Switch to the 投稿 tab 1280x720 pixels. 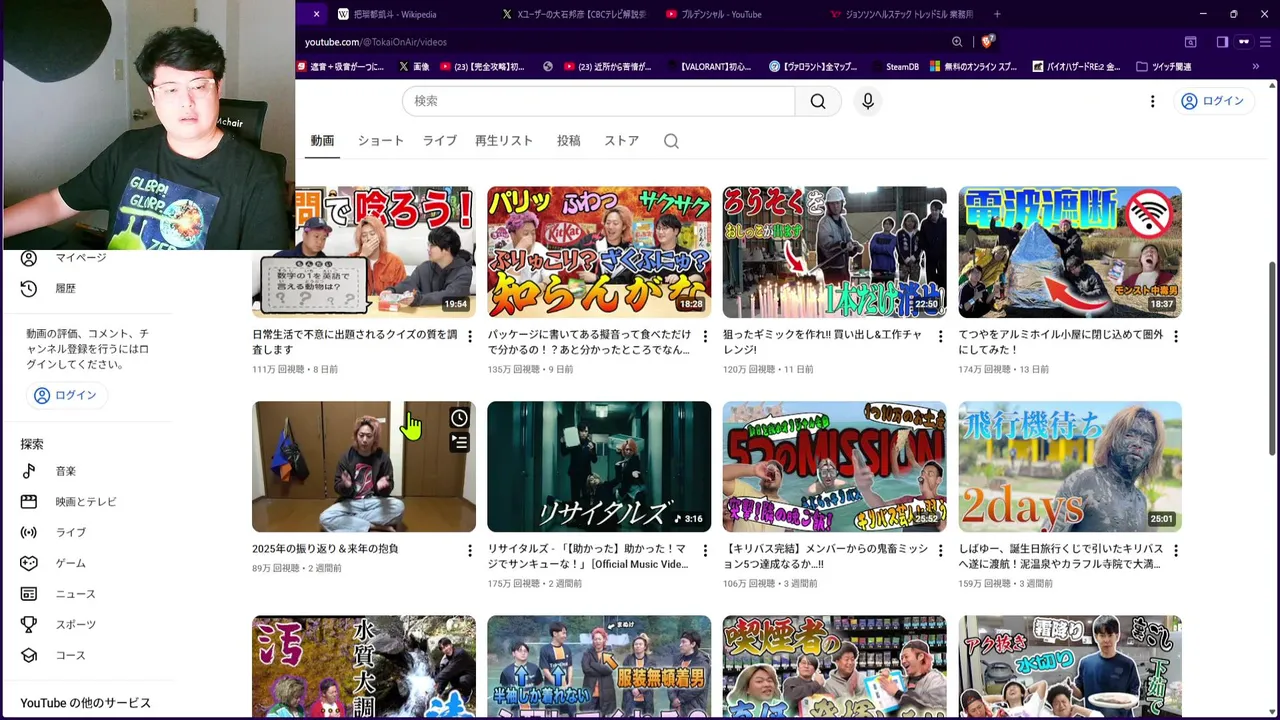[x=569, y=141]
